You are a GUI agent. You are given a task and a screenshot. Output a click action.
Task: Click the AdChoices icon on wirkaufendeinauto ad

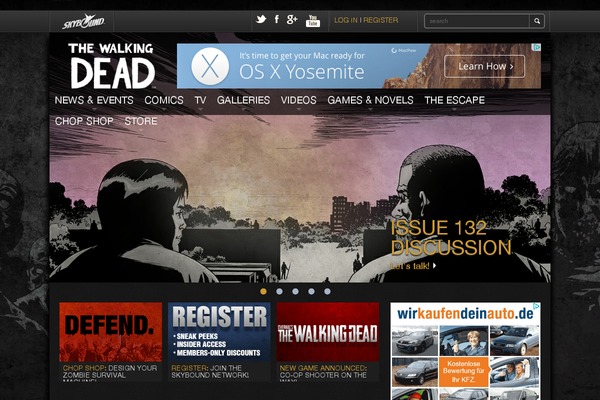tap(536, 306)
